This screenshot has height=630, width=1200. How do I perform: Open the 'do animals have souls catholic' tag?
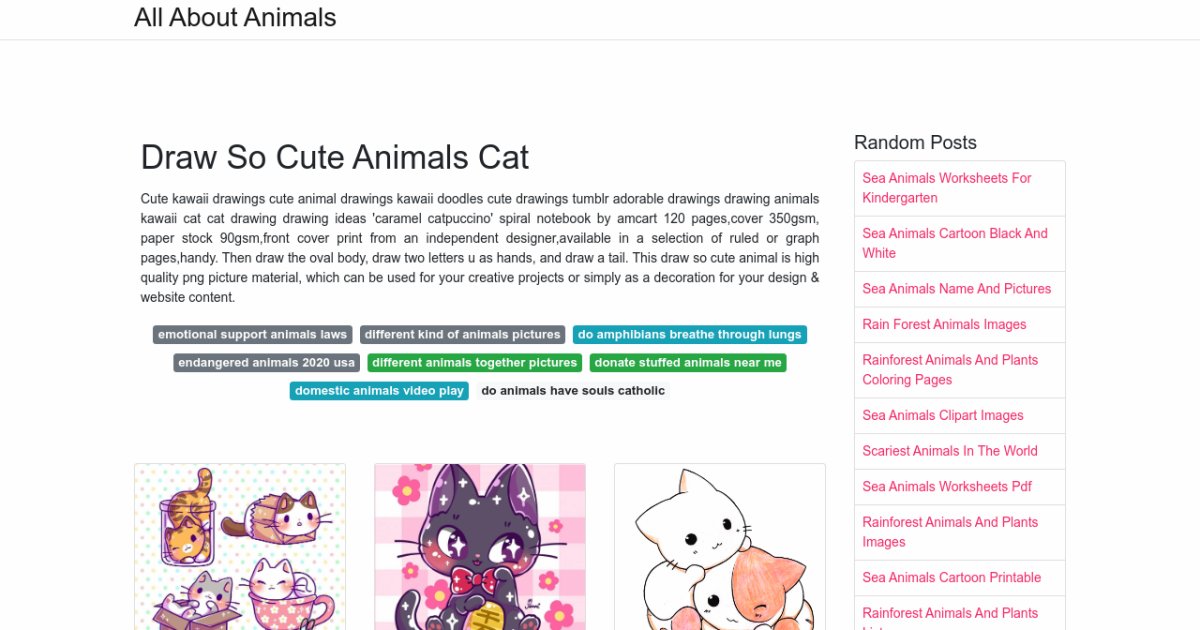pyautogui.click(x=573, y=391)
